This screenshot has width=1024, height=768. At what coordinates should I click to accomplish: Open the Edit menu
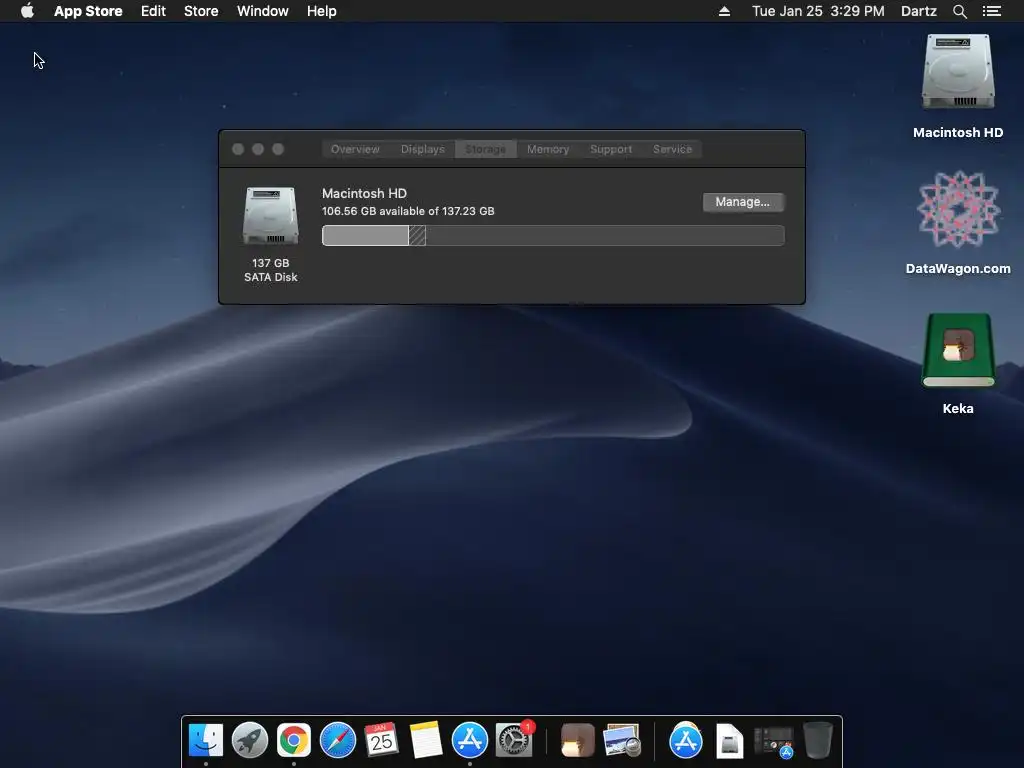[153, 11]
